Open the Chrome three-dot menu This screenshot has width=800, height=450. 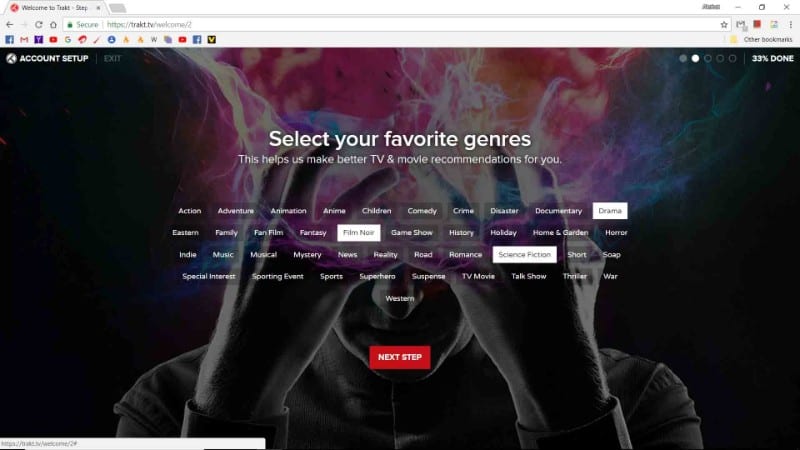click(790, 24)
